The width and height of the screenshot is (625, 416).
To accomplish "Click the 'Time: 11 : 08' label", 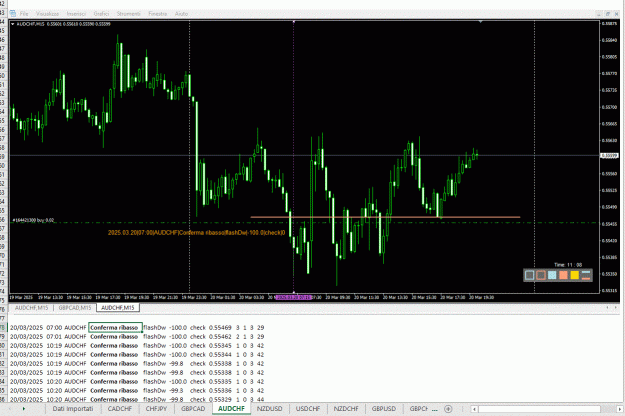I will click(x=568, y=265).
